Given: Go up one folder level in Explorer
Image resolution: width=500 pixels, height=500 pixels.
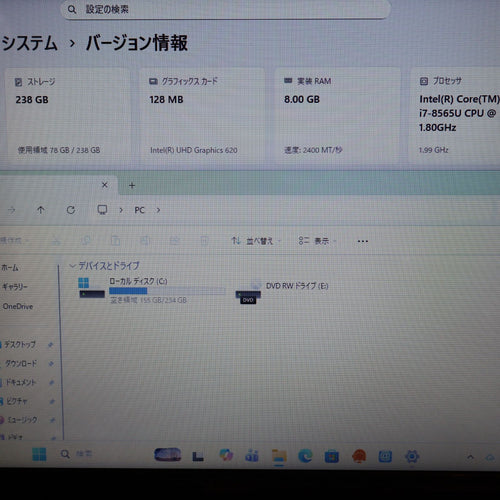Looking at the screenshot, I should click(x=41, y=210).
